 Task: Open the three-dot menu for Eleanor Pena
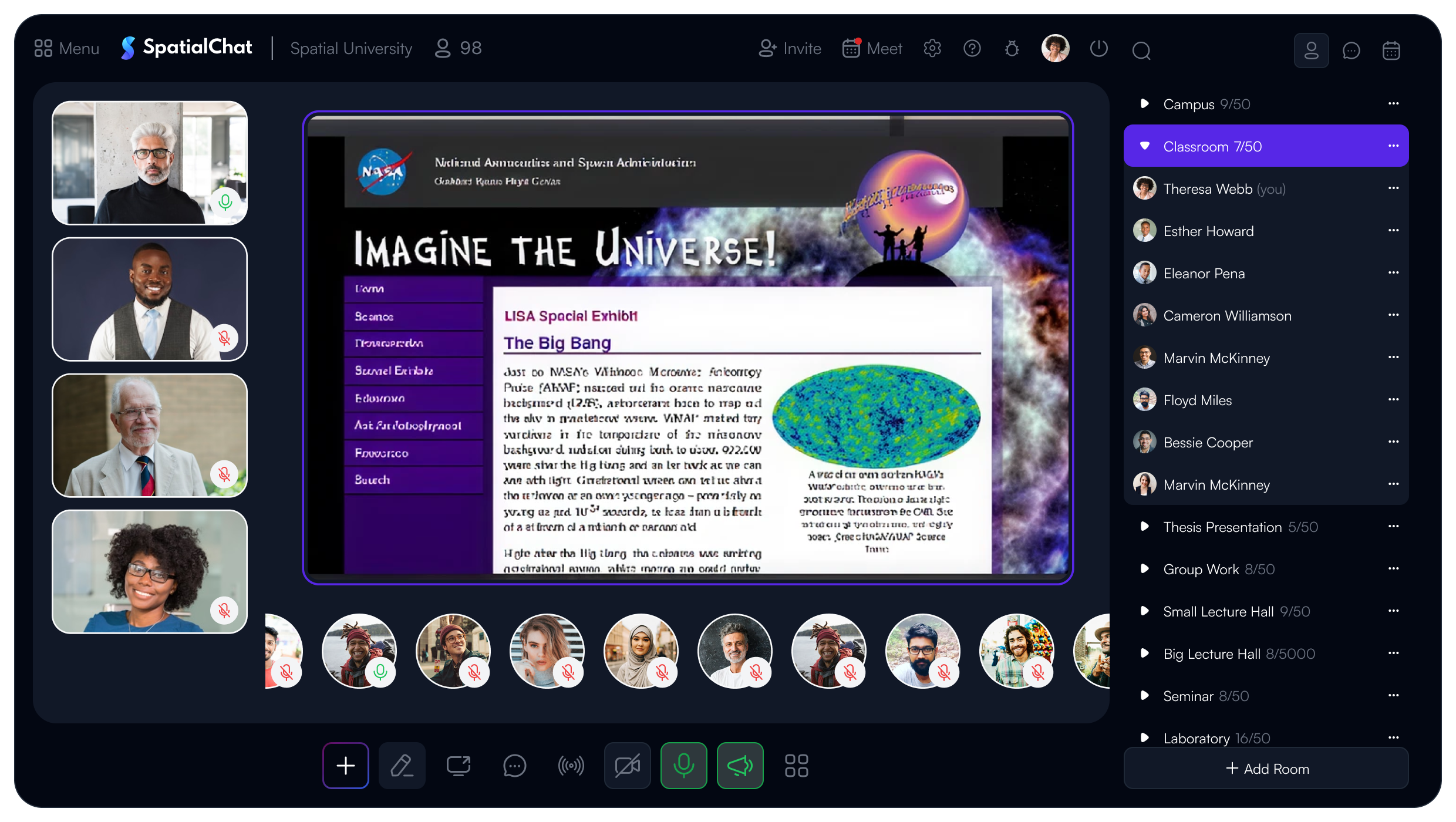tap(1394, 273)
